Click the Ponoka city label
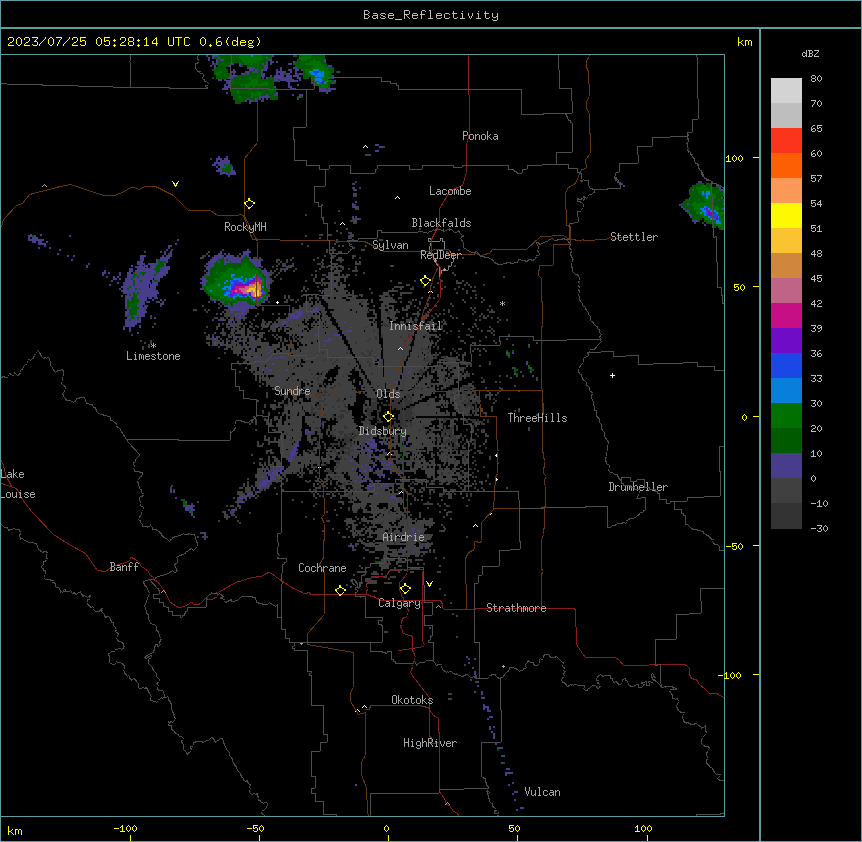The width and height of the screenshot is (862, 842). coord(480,136)
